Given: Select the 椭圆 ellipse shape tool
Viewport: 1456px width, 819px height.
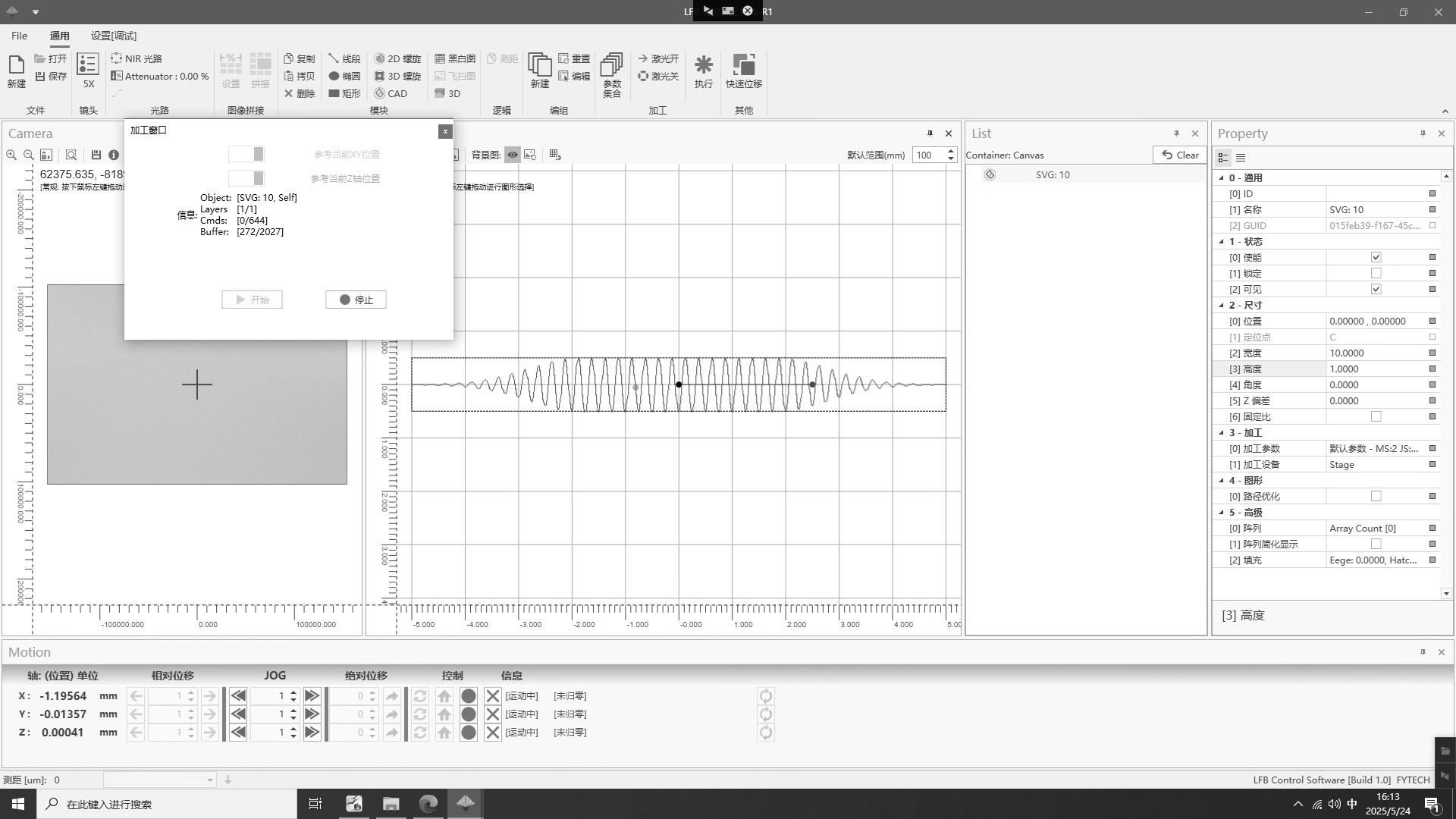Looking at the screenshot, I should pos(344,76).
